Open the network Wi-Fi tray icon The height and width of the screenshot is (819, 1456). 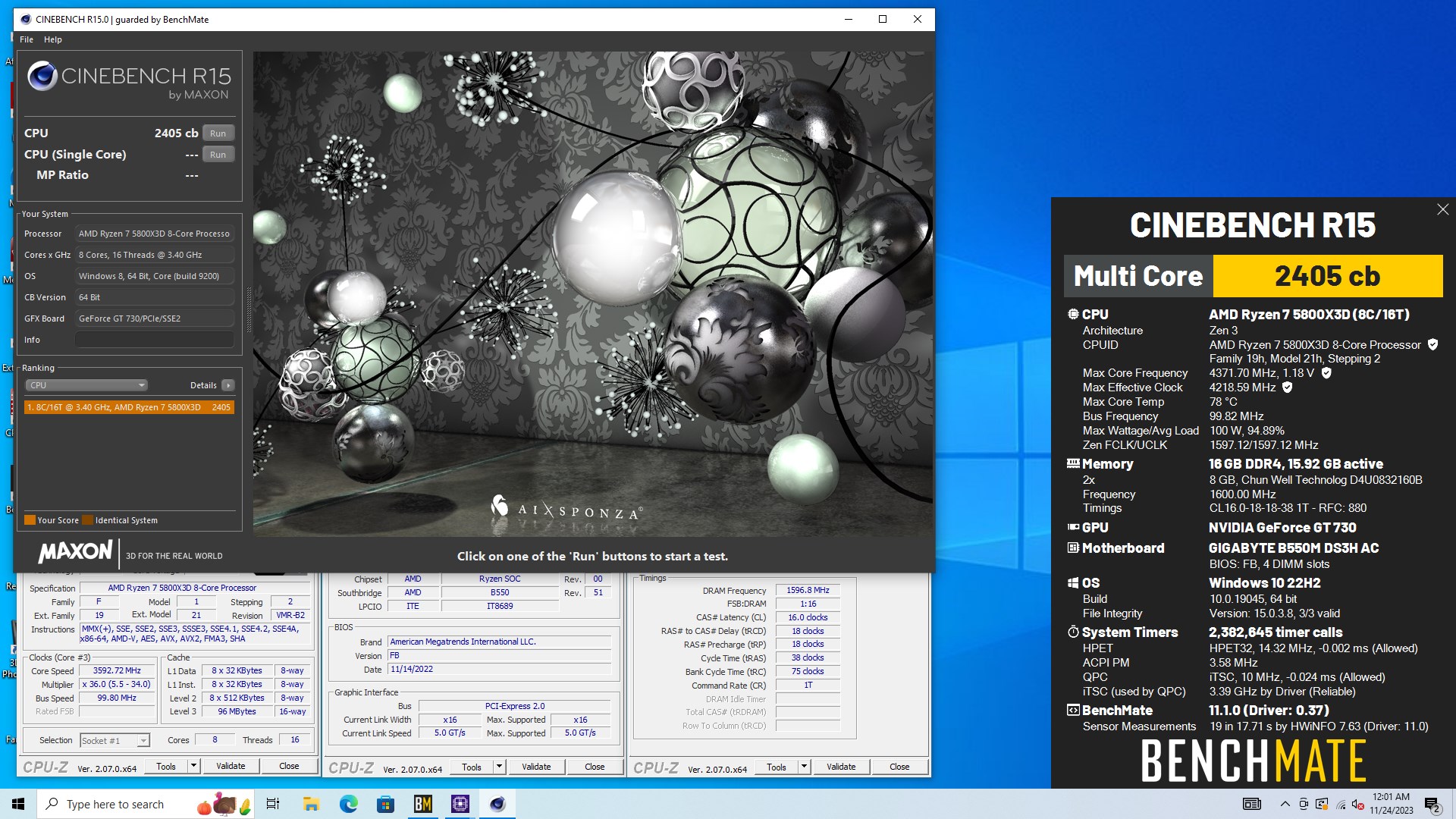(x=1341, y=804)
